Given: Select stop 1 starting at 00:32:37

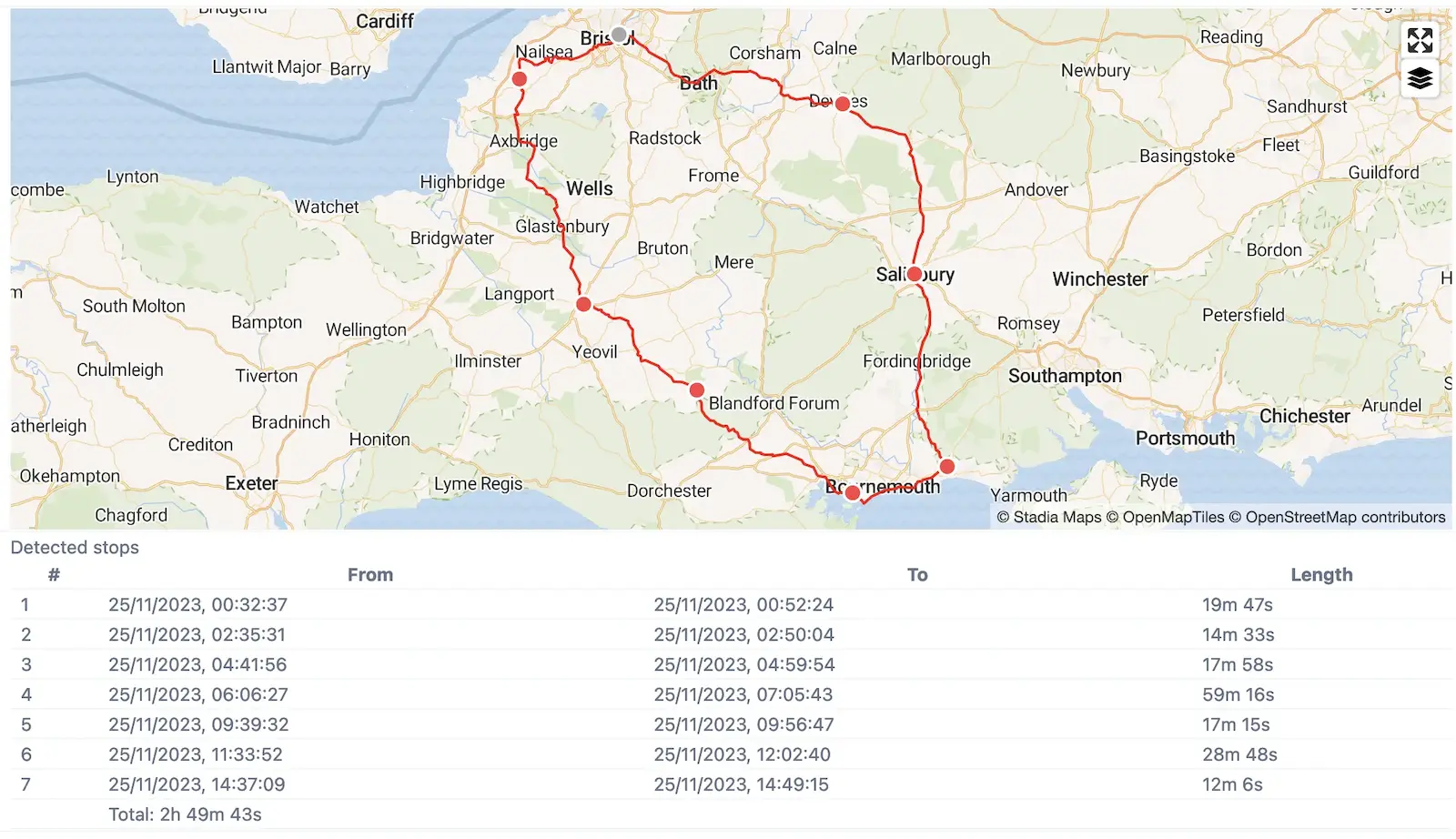Looking at the screenshot, I should click(197, 604).
